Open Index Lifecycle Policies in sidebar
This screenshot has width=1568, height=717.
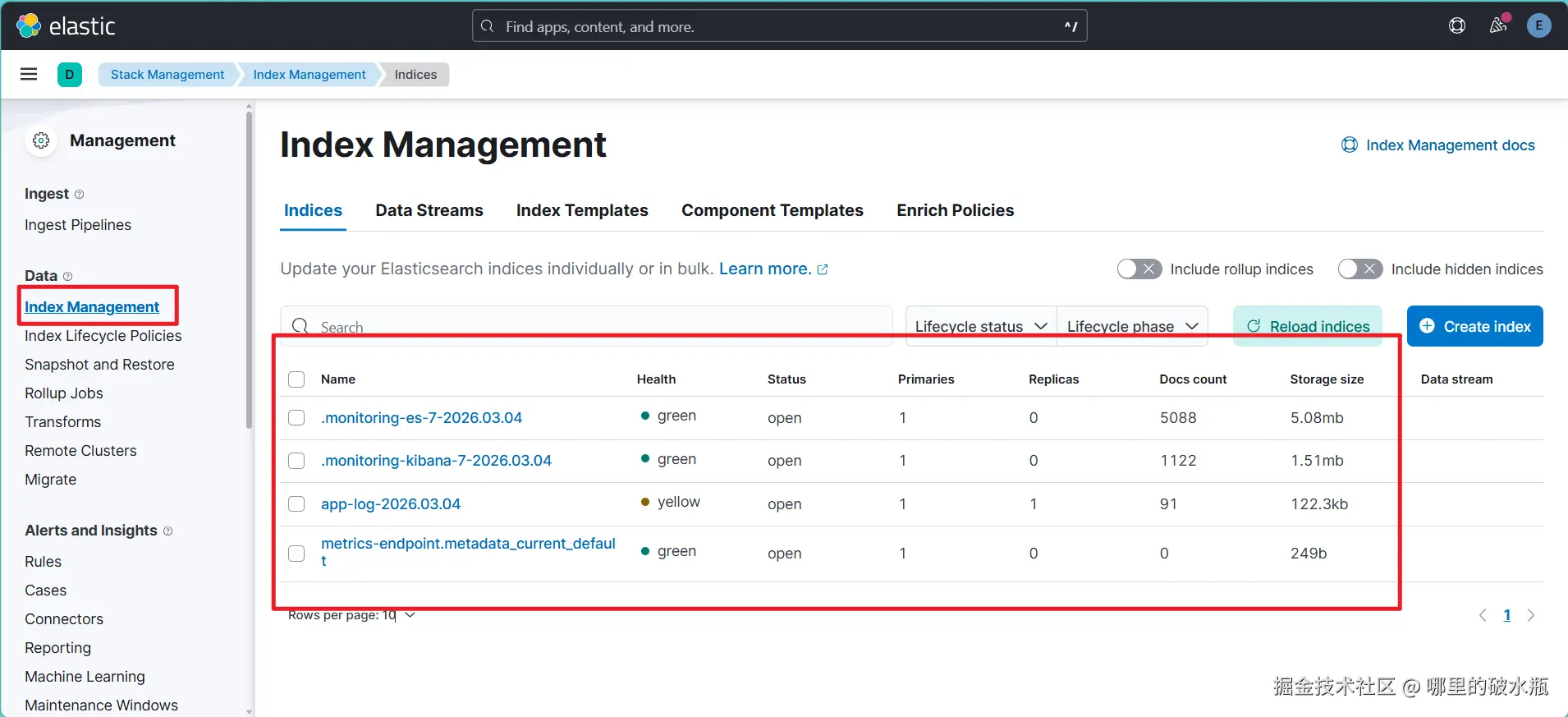point(103,336)
